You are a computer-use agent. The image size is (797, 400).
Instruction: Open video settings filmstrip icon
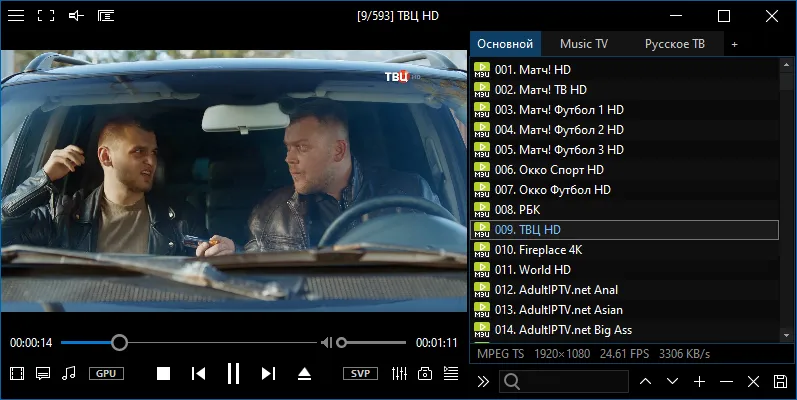click(x=17, y=374)
